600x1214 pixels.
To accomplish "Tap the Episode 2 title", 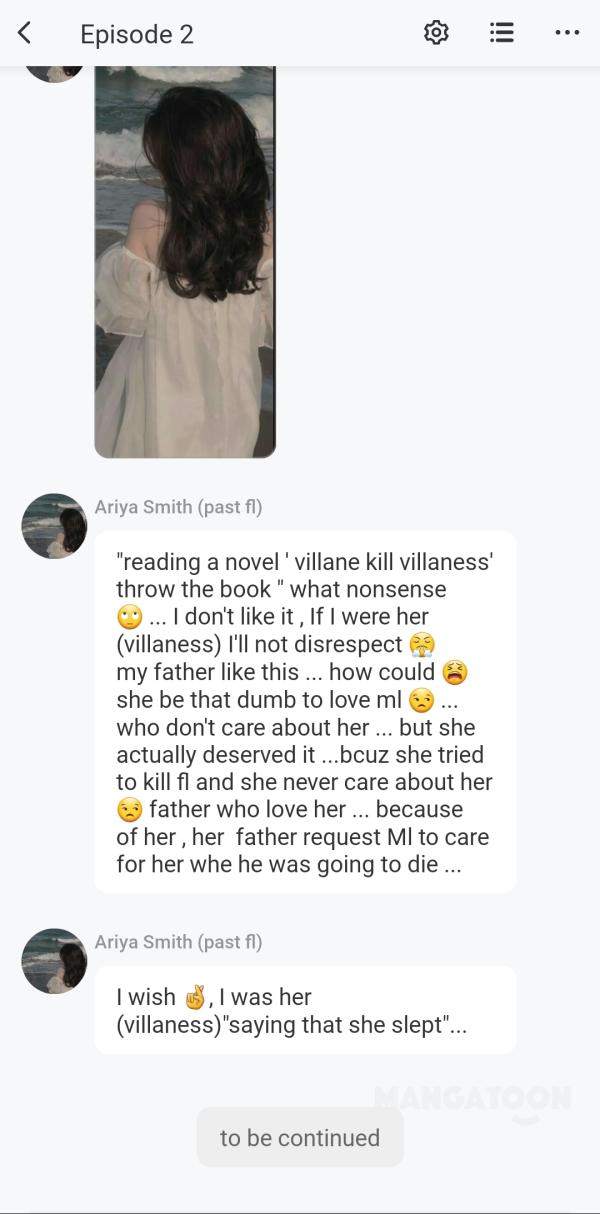I will click(x=137, y=34).
